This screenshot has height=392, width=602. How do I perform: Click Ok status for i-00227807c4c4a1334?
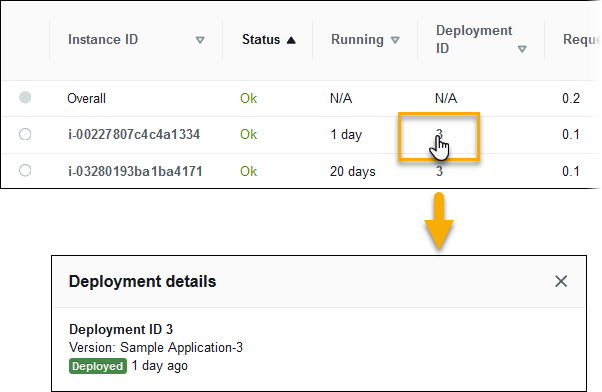point(248,134)
